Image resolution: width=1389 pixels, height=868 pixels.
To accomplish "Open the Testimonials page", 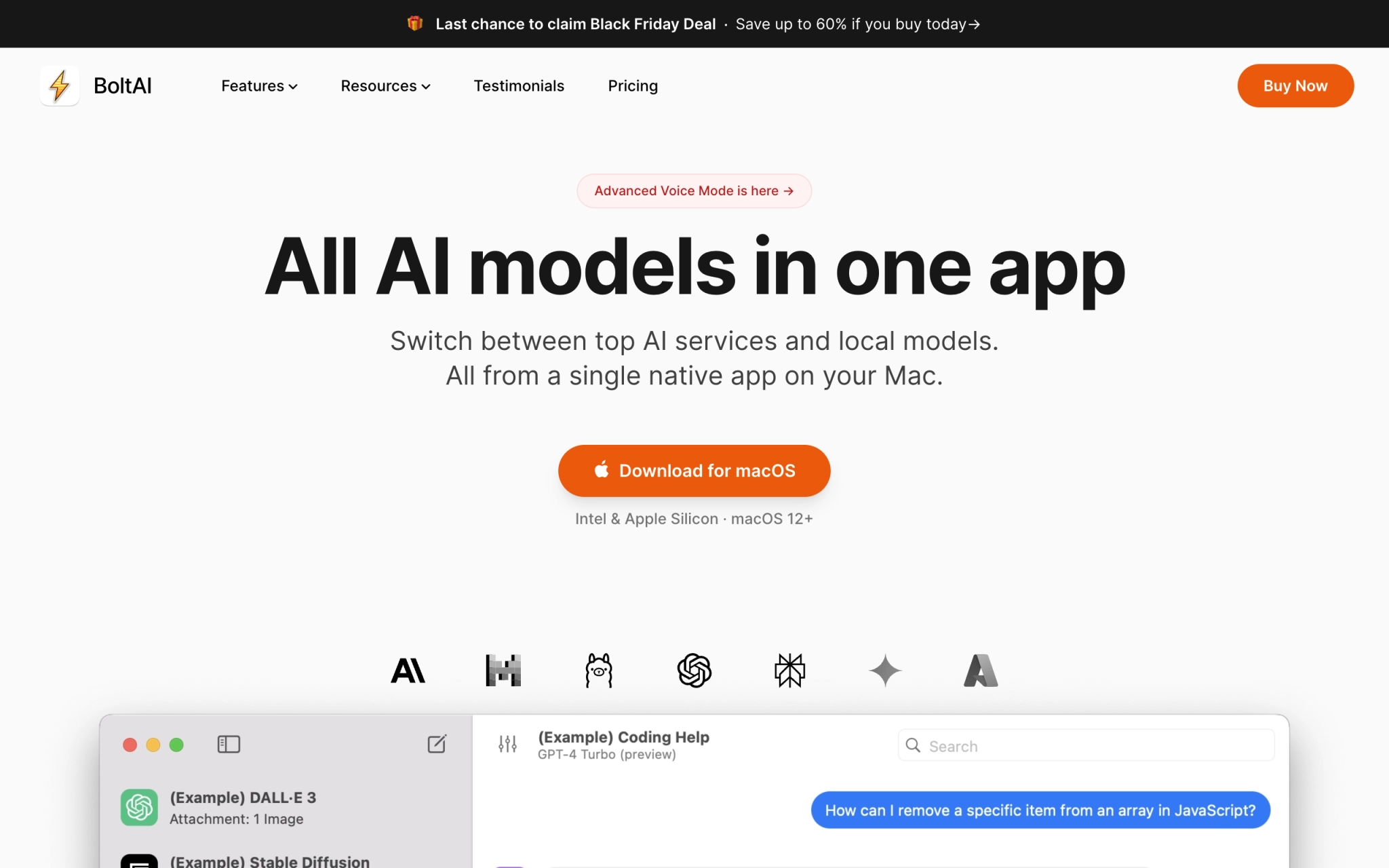I will point(519,86).
